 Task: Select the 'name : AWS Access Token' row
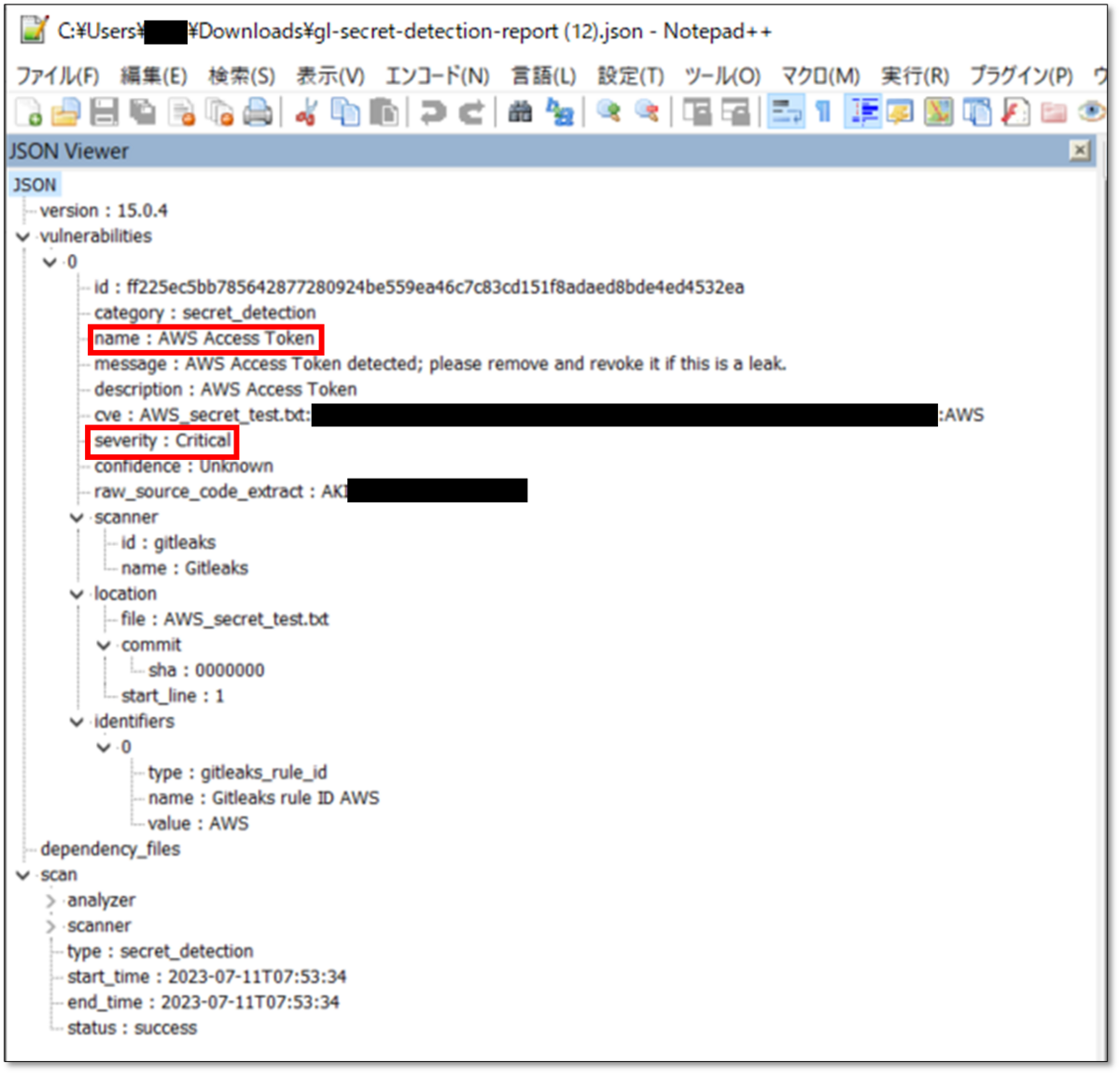click(x=204, y=339)
